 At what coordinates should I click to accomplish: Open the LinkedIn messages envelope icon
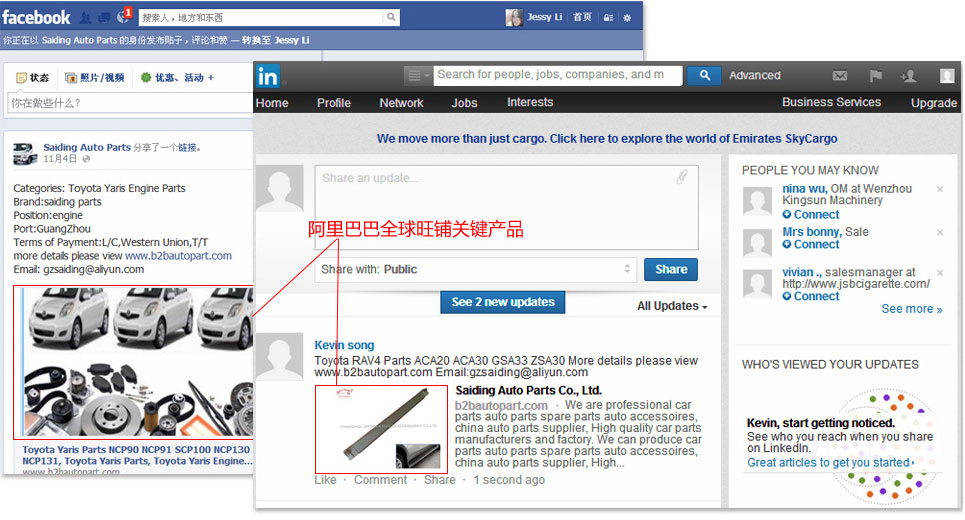(840, 76)
